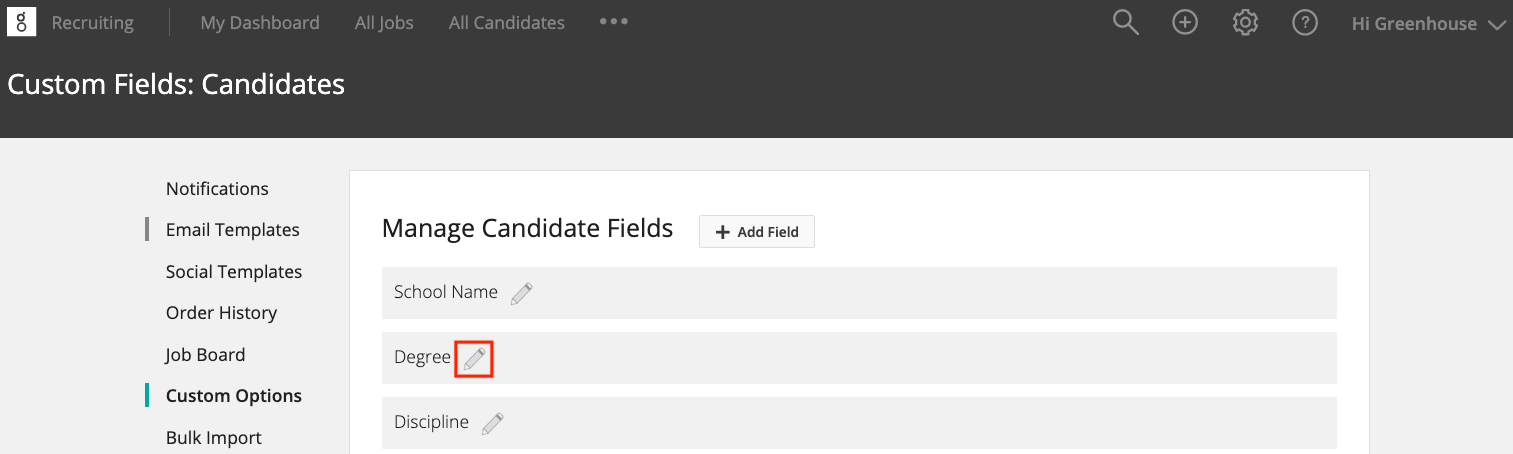Edit the School Name field pencil
The width and height of the screenshot is (1513, 454).
pos(522,293)
